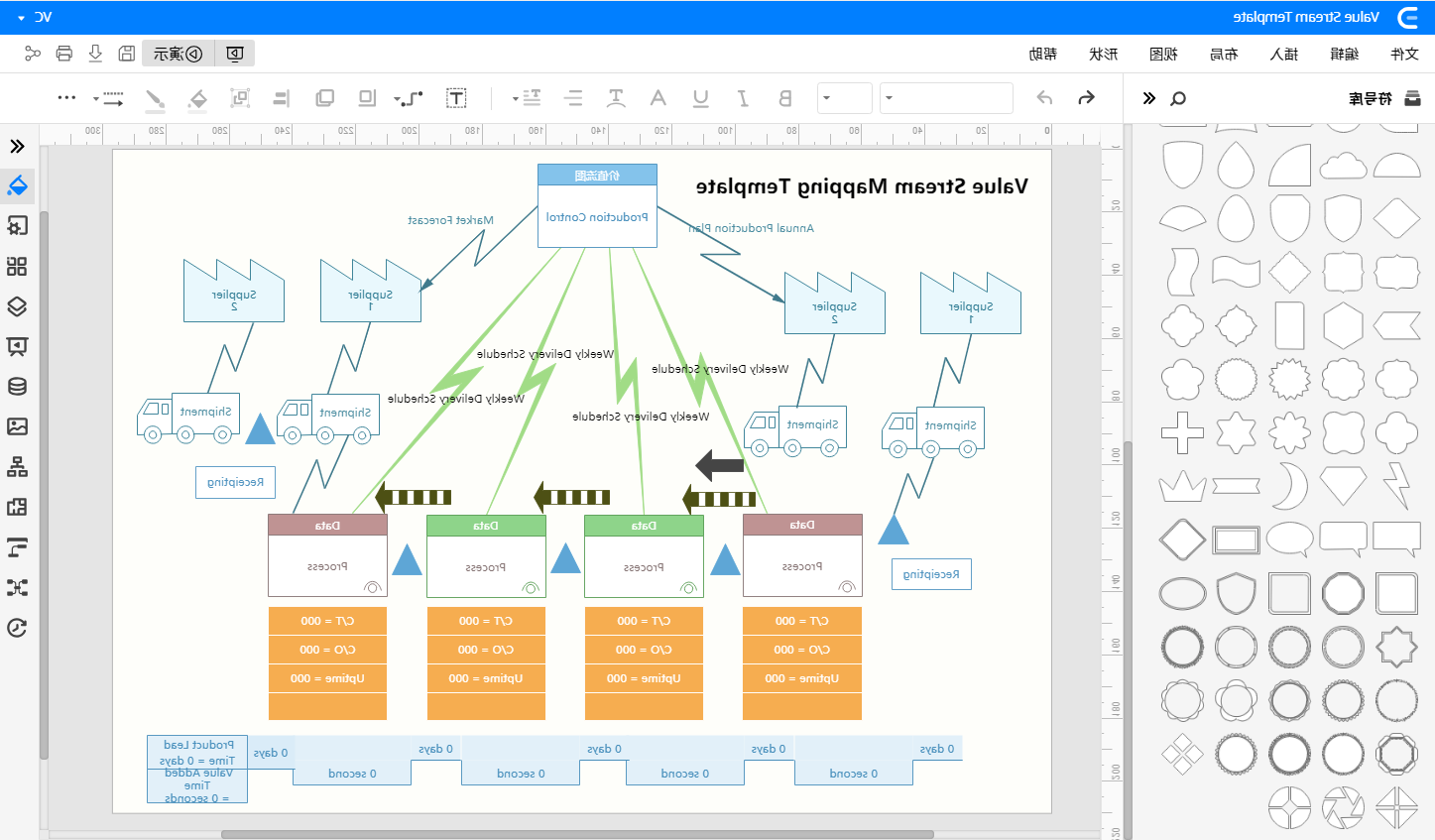
Task: Click the save floppy disk icon
Action: (x=127, y=54)
